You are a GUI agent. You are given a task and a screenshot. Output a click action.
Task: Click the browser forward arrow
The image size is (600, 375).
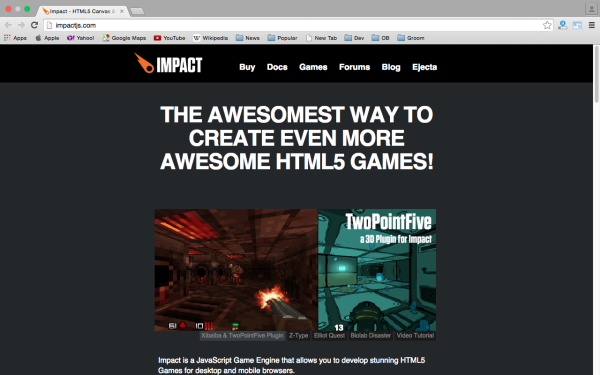(21, 25)
